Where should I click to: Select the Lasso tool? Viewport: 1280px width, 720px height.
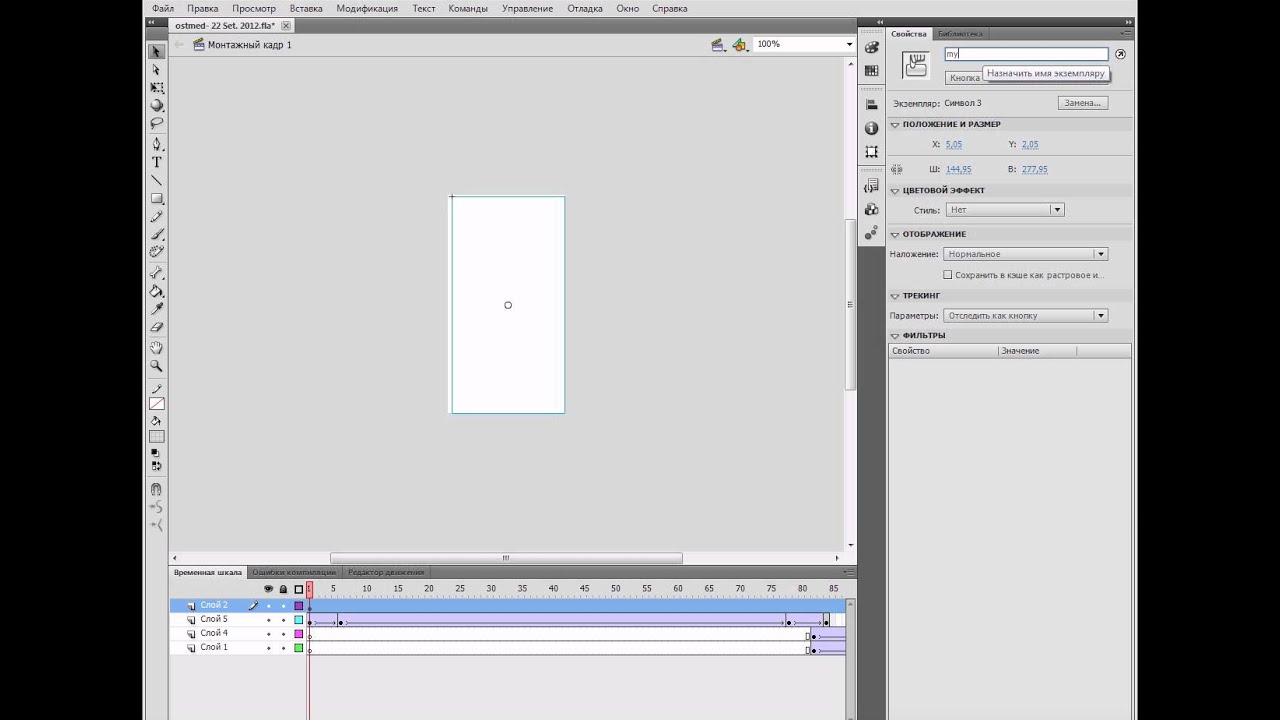[x=157, y=124]
